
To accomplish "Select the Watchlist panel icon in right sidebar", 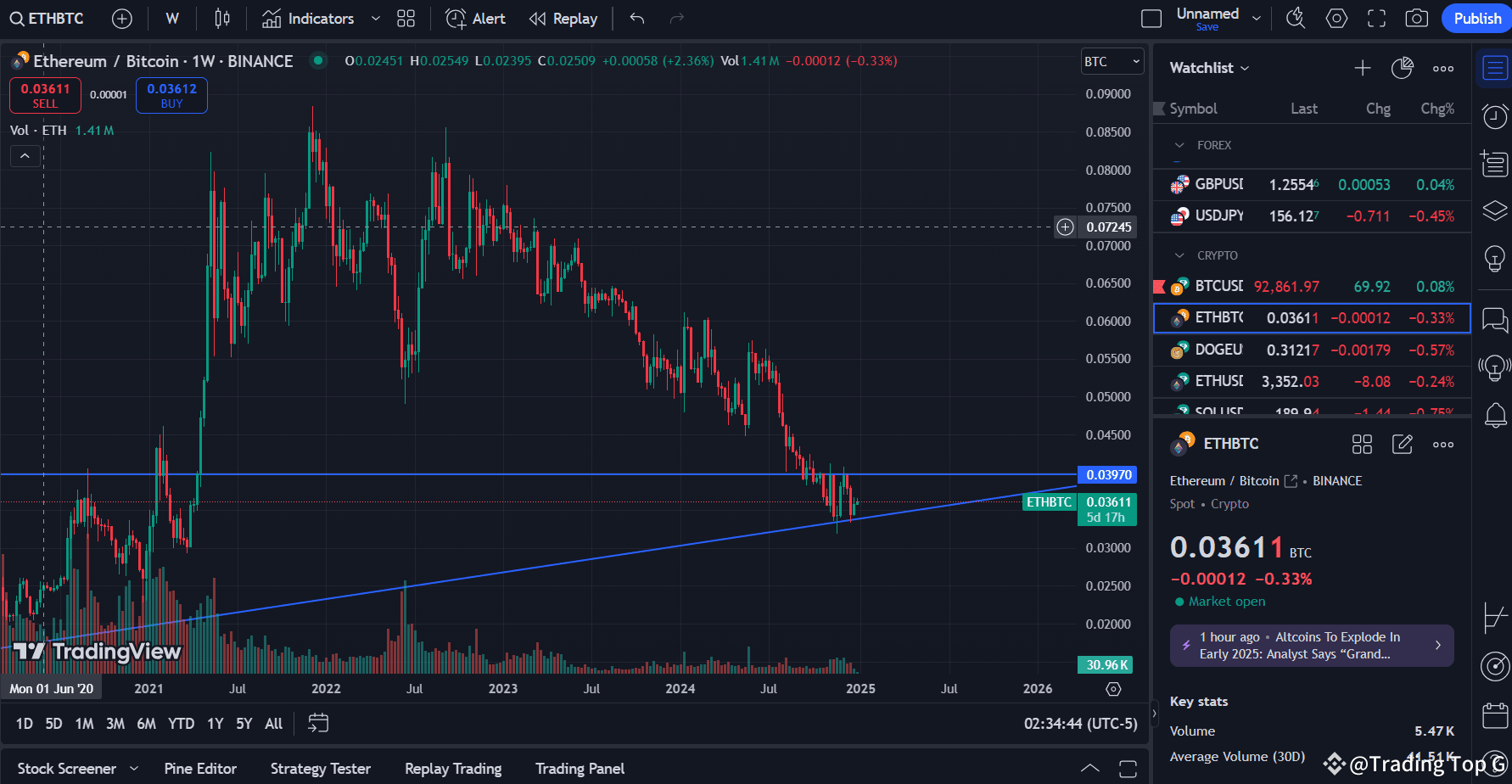I will coord(1494,68).
